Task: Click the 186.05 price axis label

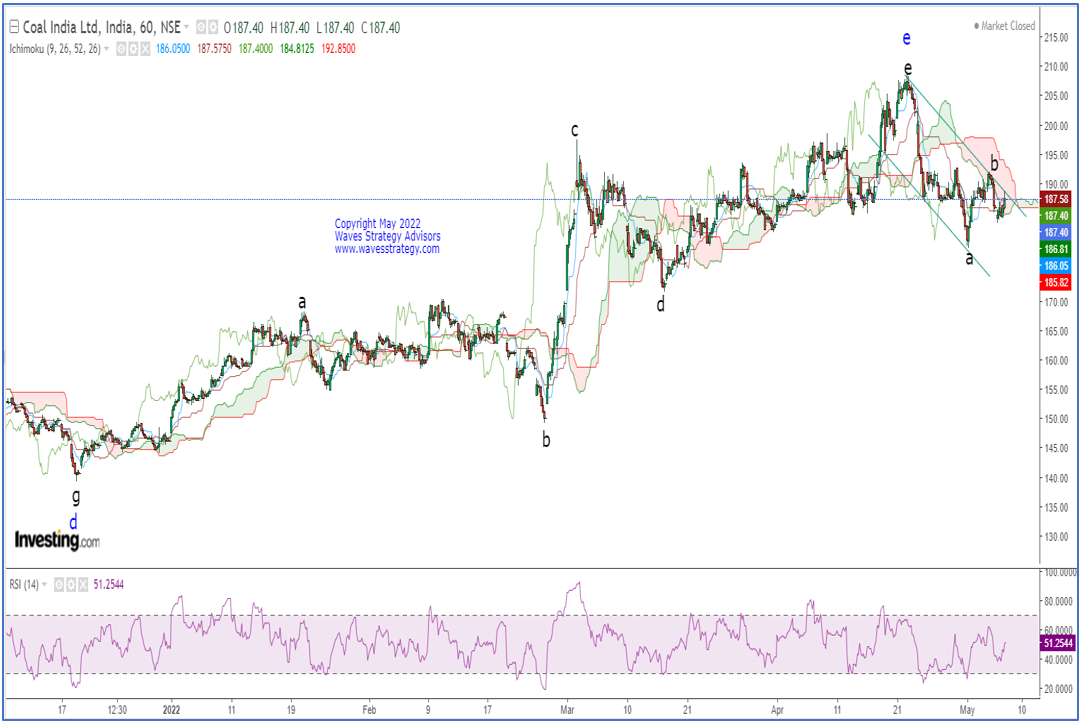Action: (x=1055, y=266)
